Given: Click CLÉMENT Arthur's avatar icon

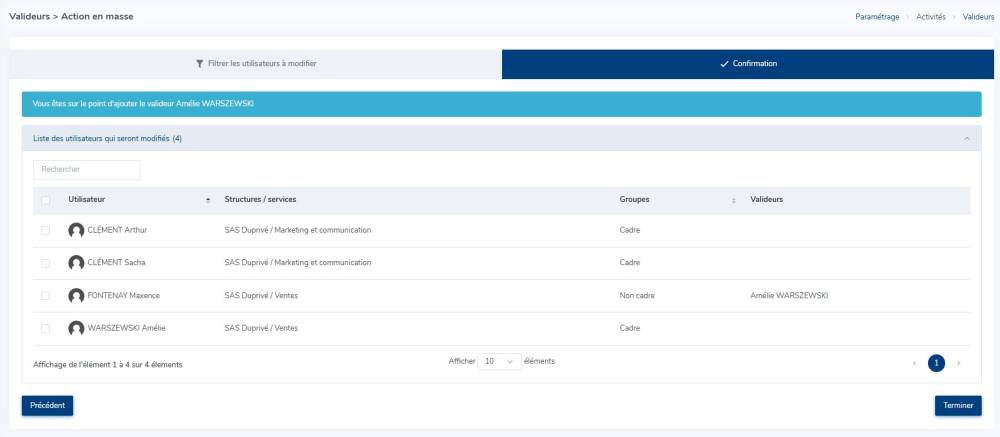Looking at the screenshot, I should [76, 230].
